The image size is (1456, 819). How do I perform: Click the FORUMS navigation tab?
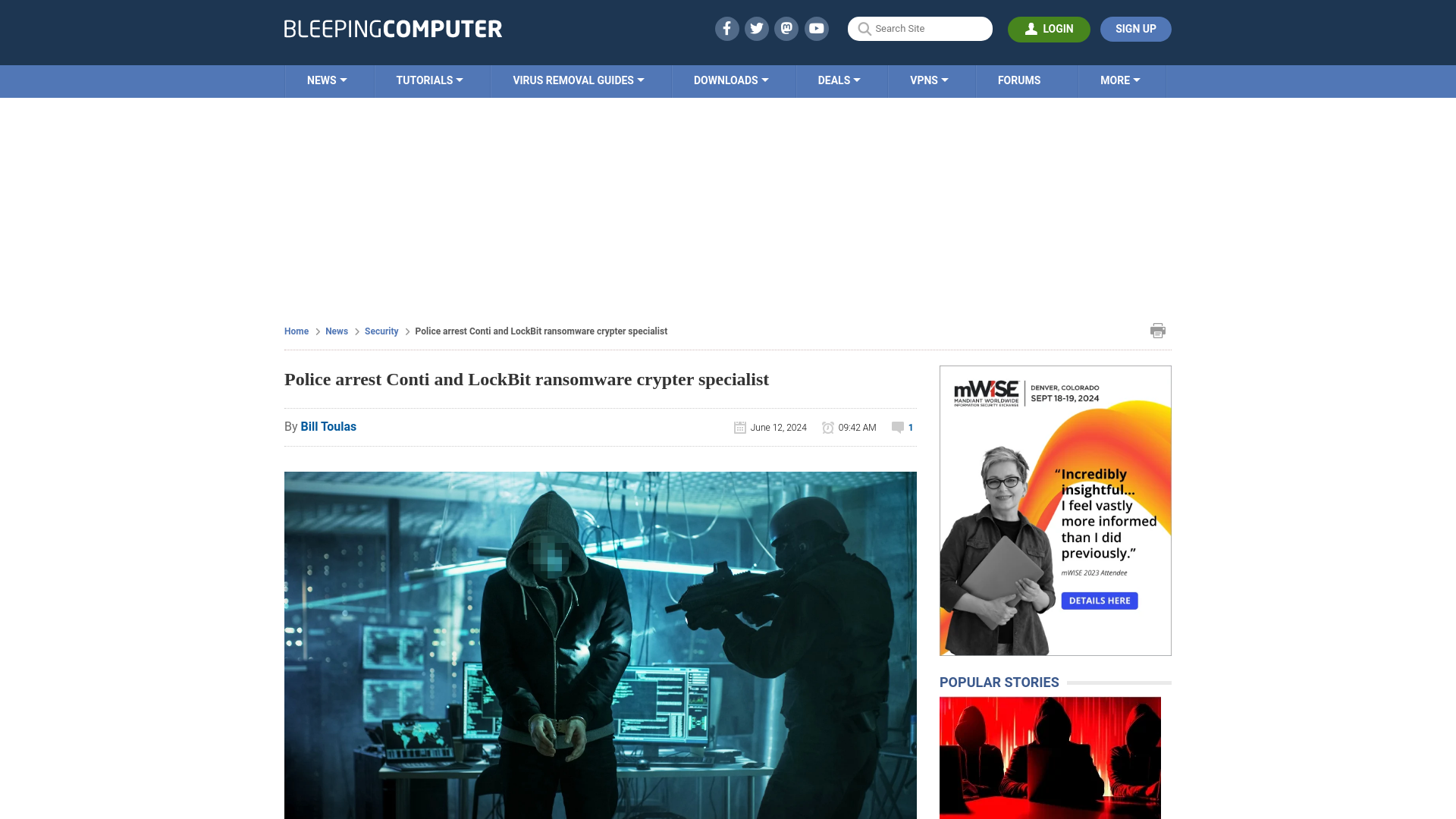tap(1019, 80)
